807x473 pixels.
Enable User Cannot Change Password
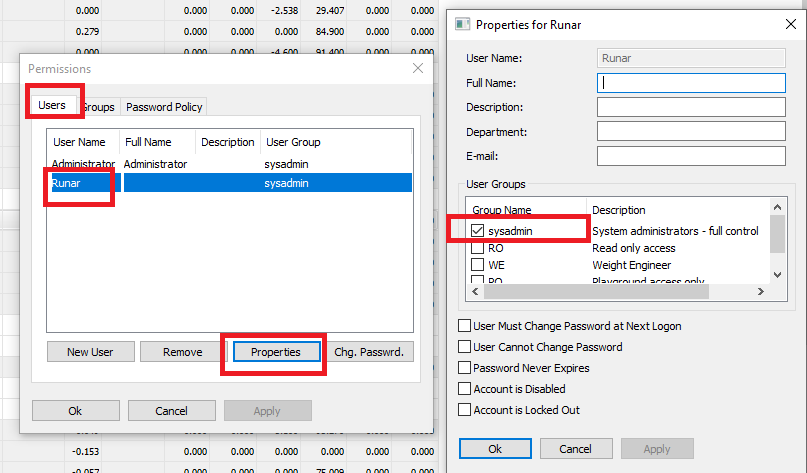click(x=464, y=347)
